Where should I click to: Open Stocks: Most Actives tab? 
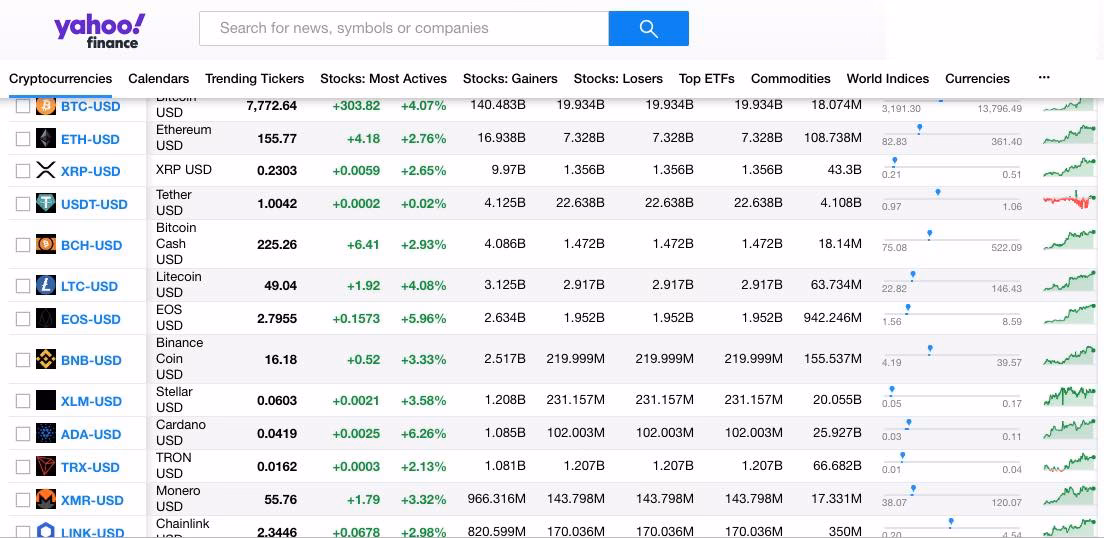[384, 79]
